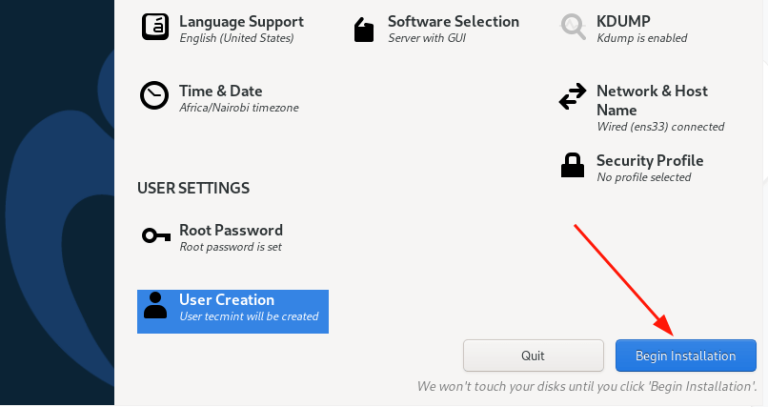This screenshot has height=407, width=768.
Task: Click 'Server with GUI' status text
Action: [x=426, y=38]
